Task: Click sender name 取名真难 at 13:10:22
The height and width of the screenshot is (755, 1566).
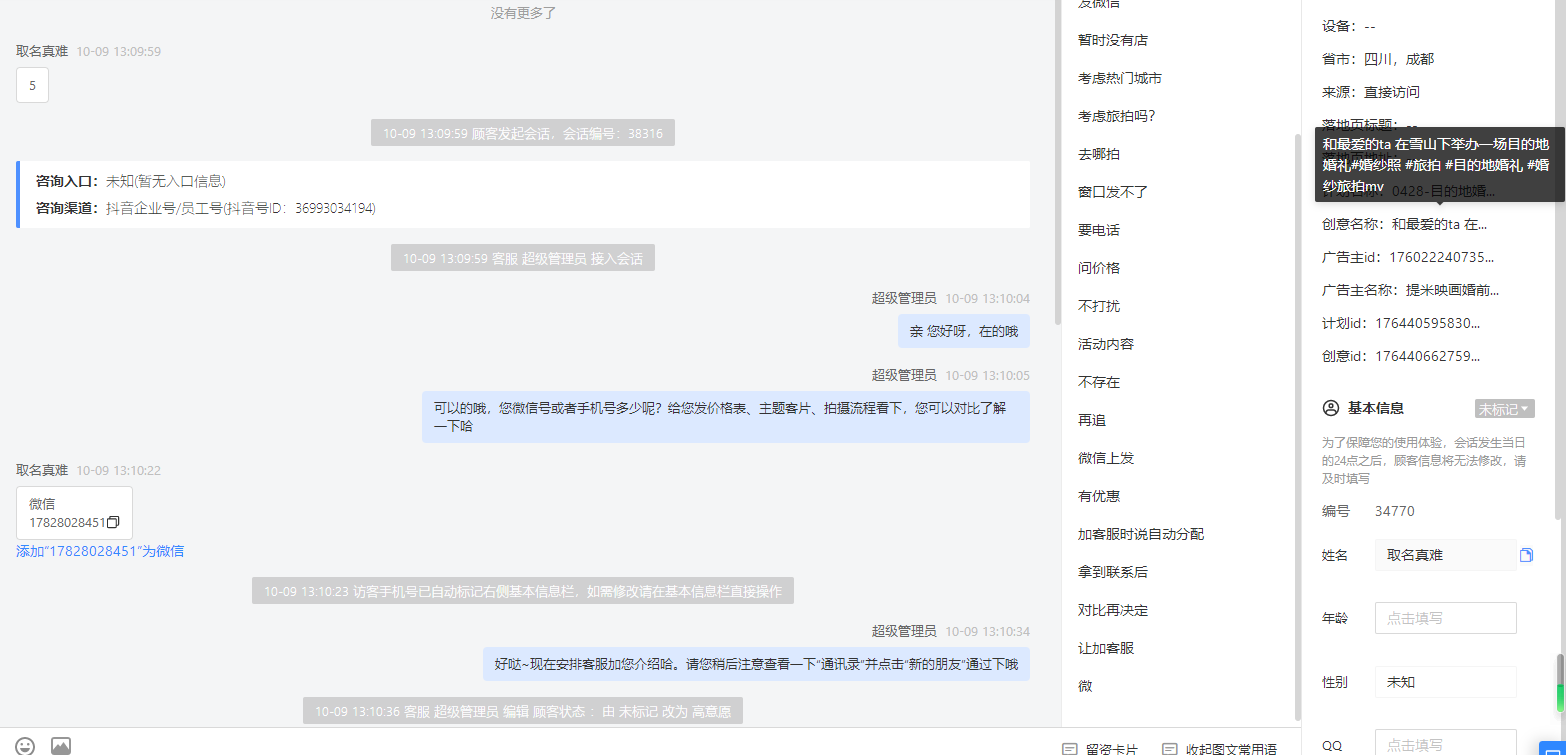Action: pos(42,470)
